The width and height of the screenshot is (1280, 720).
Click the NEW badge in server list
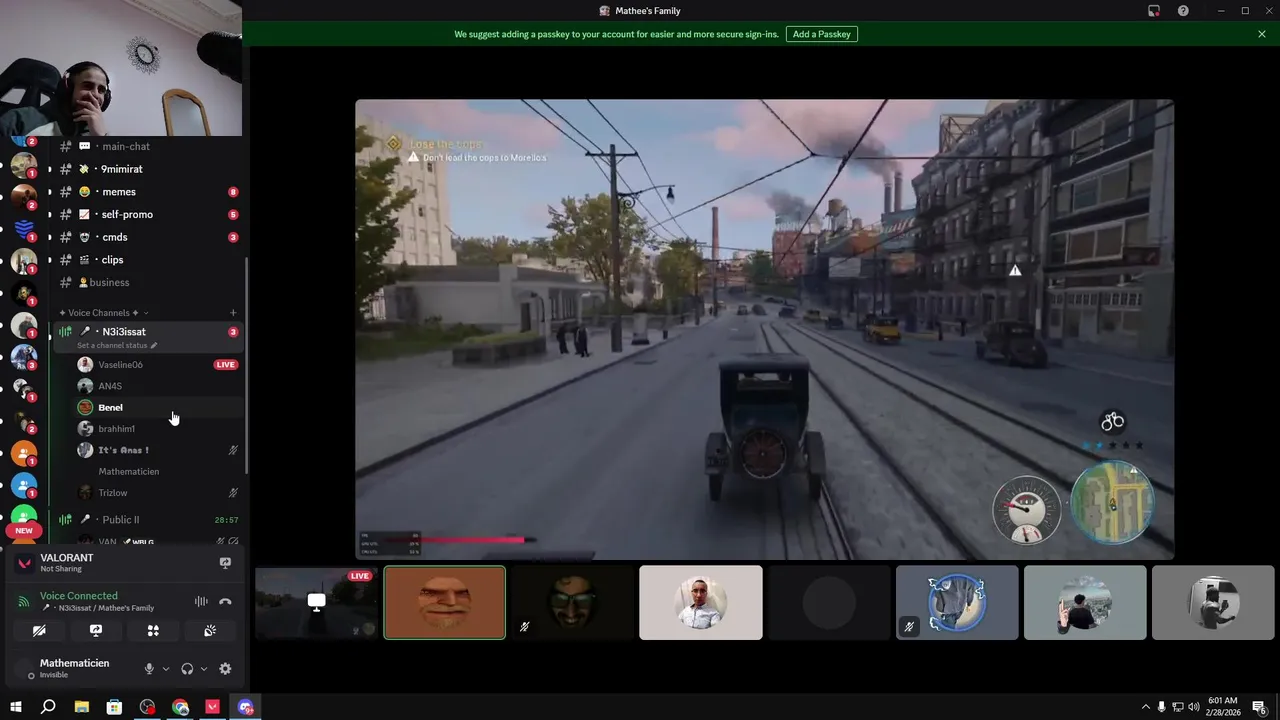coord(24,531)
